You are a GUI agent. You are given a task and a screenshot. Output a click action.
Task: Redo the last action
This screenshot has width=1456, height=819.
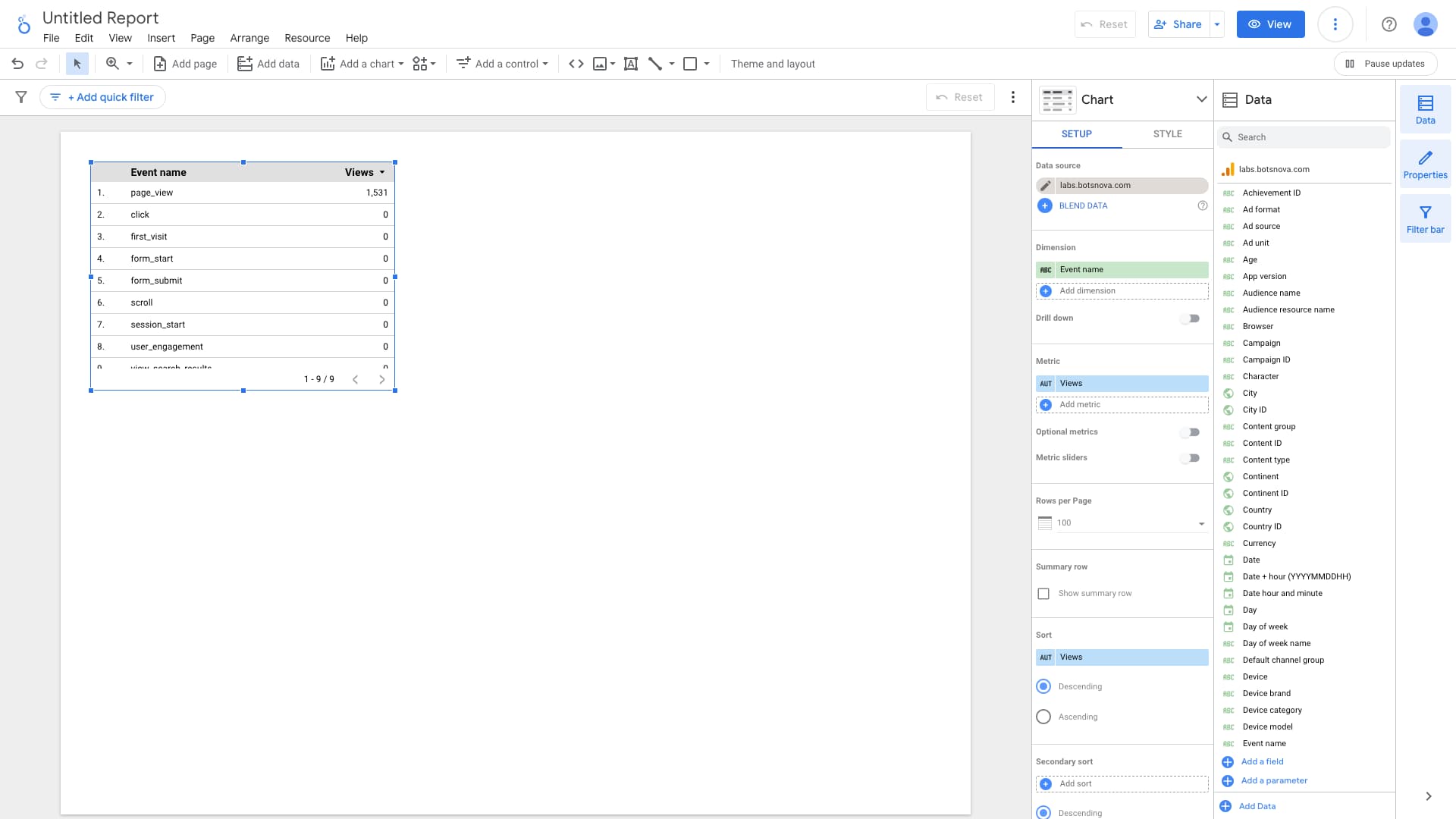click(x=42, y=64)
